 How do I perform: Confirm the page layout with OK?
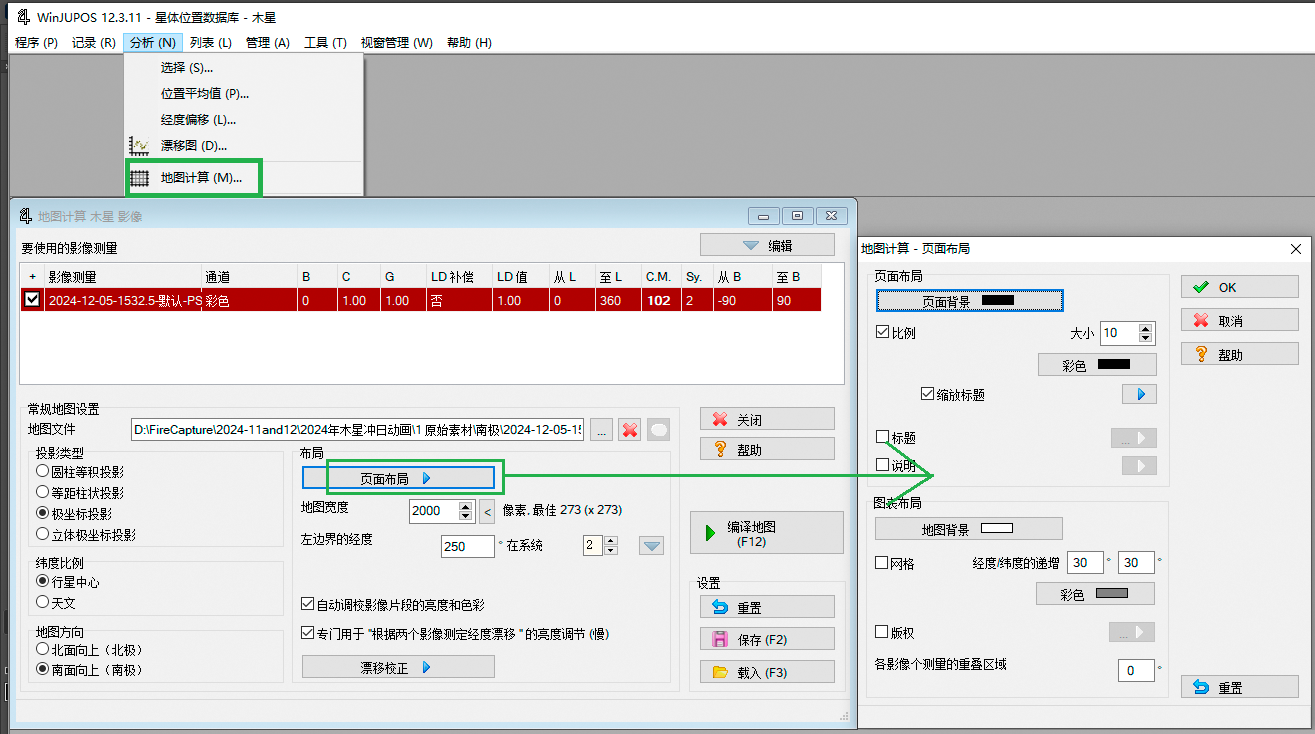[x=1240, y=287]
